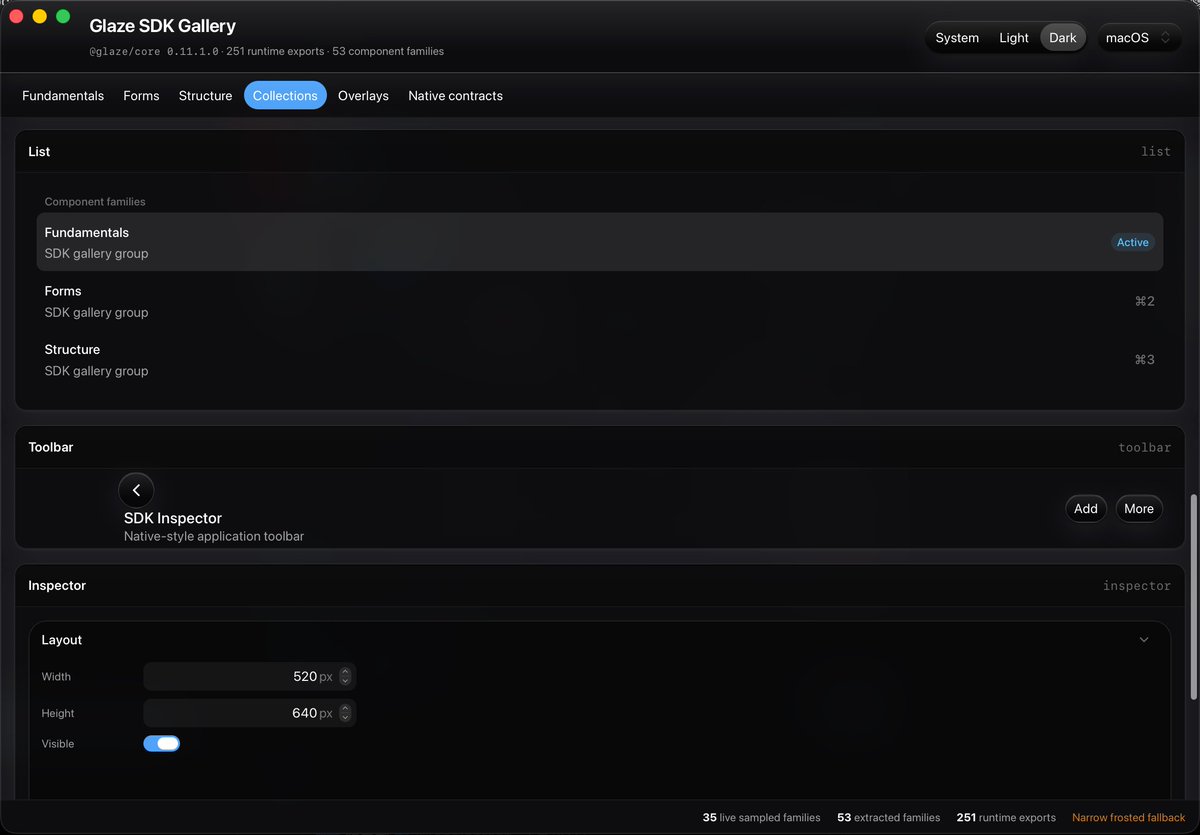The width and height of the screenshot is (1200, 835).
Task: Click the Add toolbar button
Action: pos(1086,509)
